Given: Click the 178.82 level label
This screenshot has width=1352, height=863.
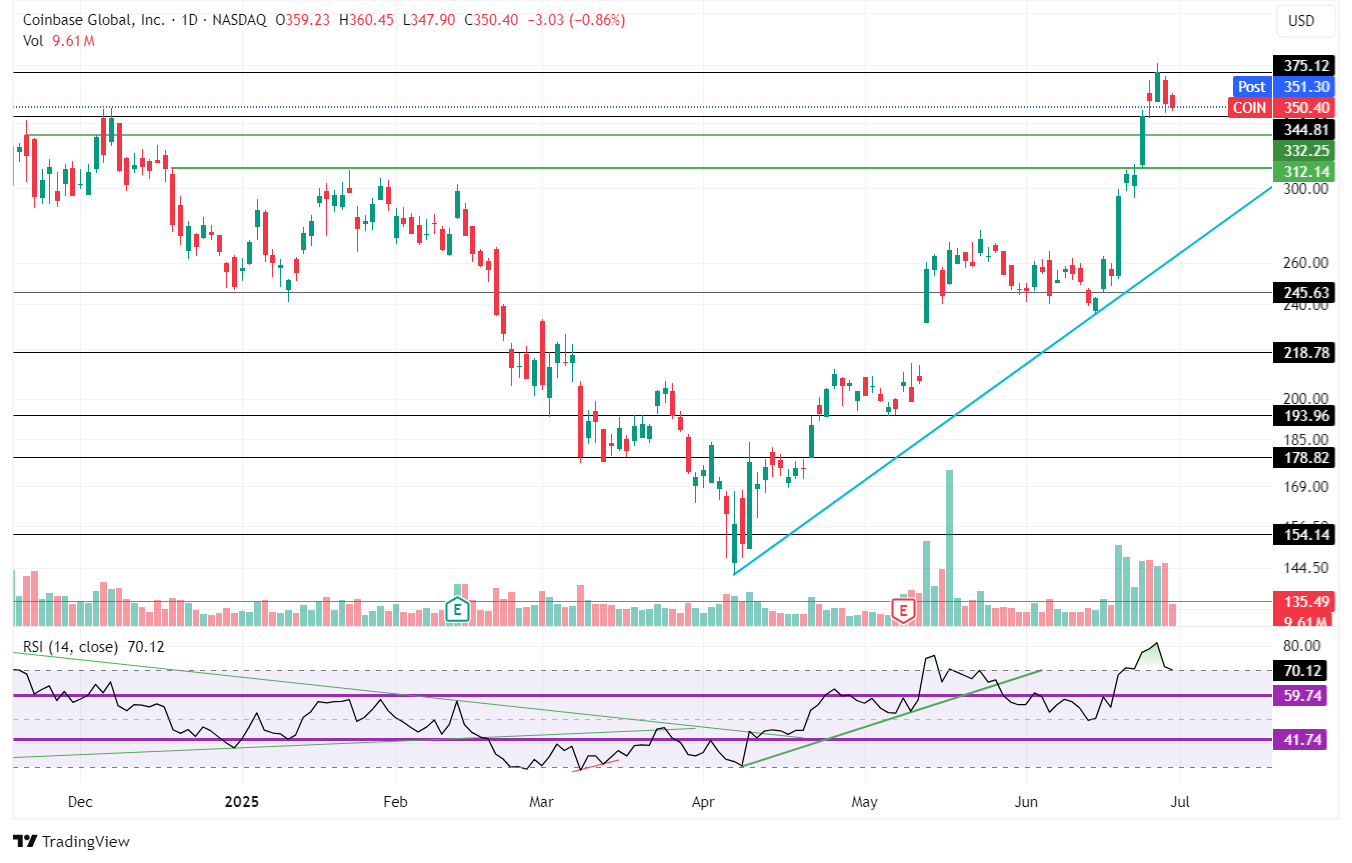Looking at the screenshot, I should [x=1304, y=457].
